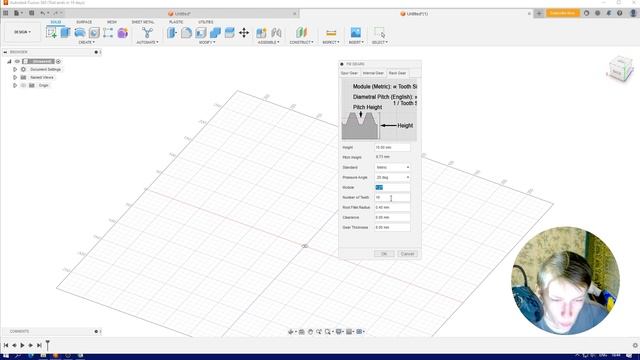Click the Joint tool icon

click(276, 33)
